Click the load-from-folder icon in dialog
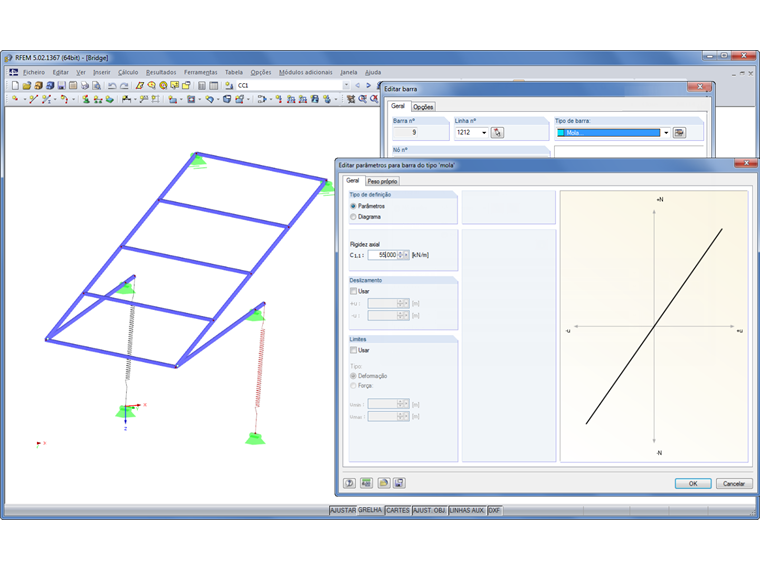This screenshot has height=570, width=760. coord(383,483)
